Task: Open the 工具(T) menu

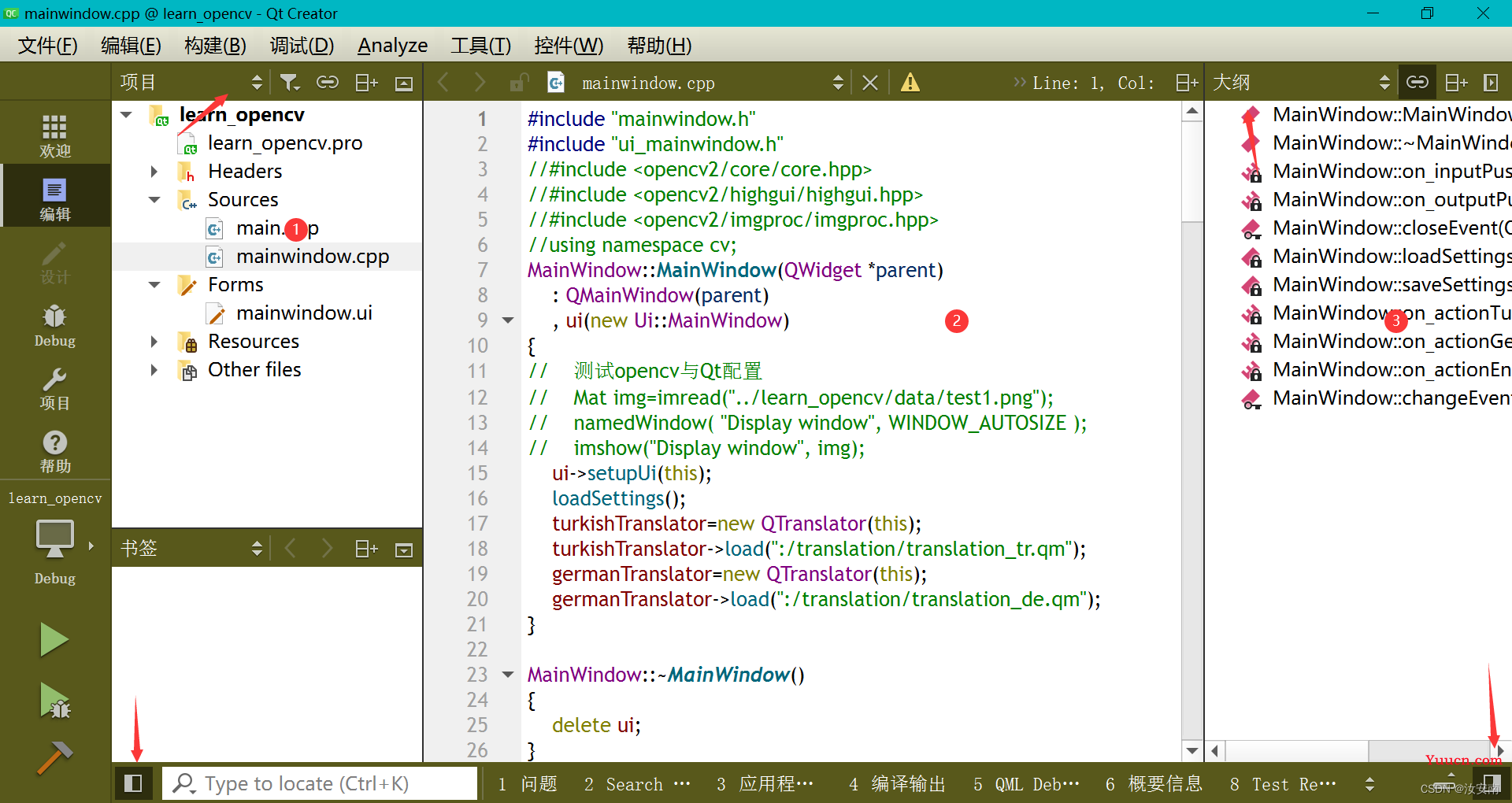Action: click(480, 46)
